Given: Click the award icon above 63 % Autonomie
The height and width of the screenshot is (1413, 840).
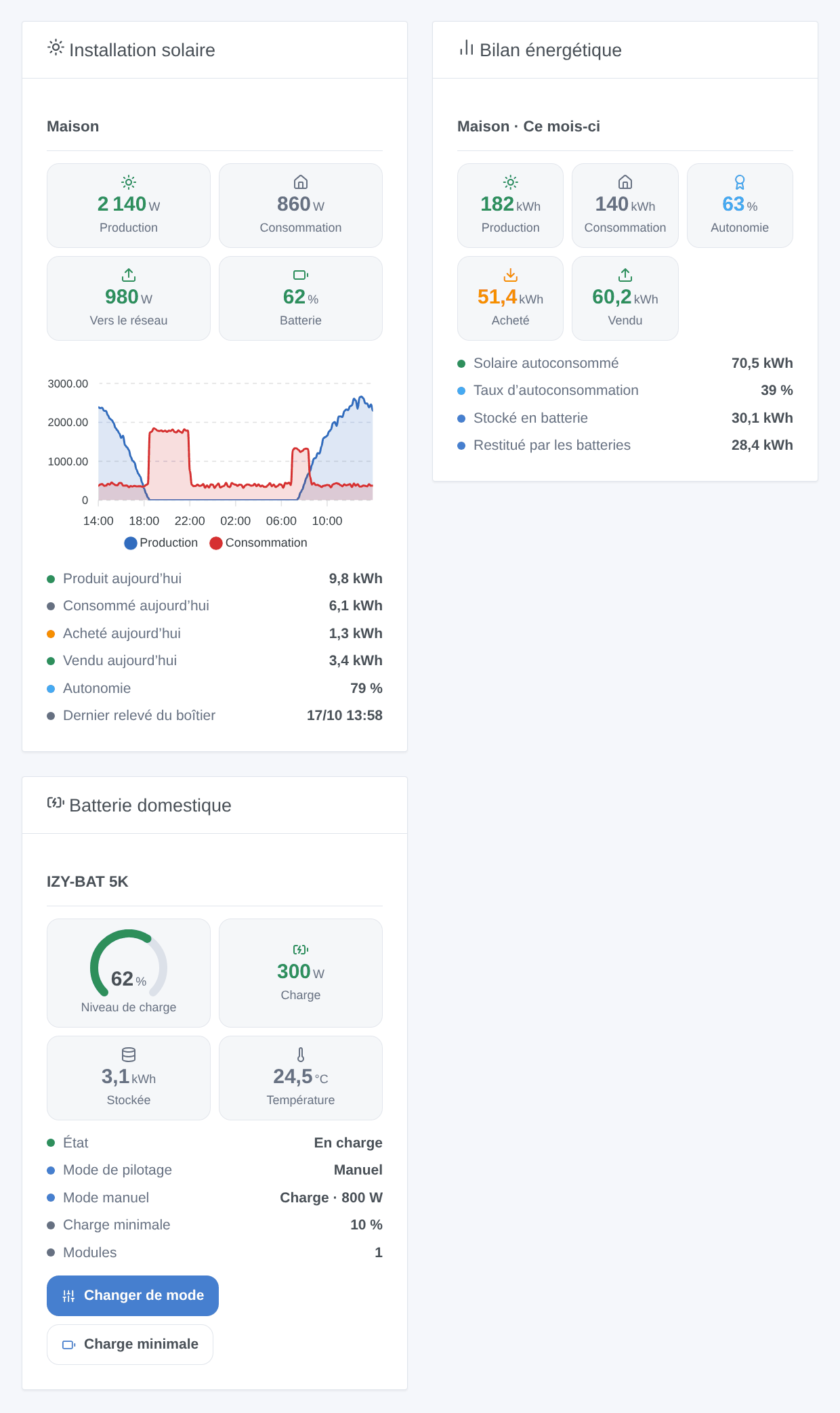Looking at the screenshot, I should click(x=740, y=182).
